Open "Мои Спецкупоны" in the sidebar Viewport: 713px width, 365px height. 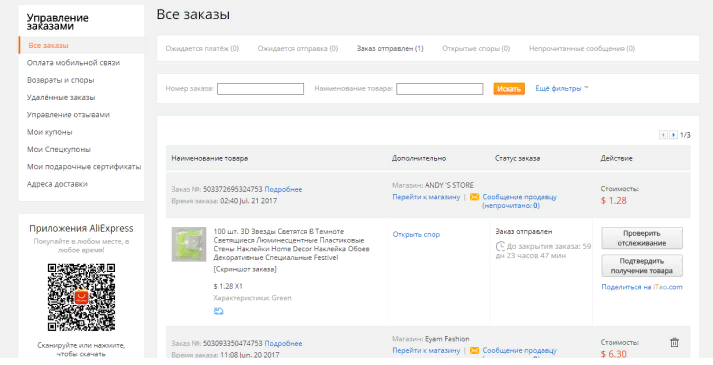[x=59, y=149]
